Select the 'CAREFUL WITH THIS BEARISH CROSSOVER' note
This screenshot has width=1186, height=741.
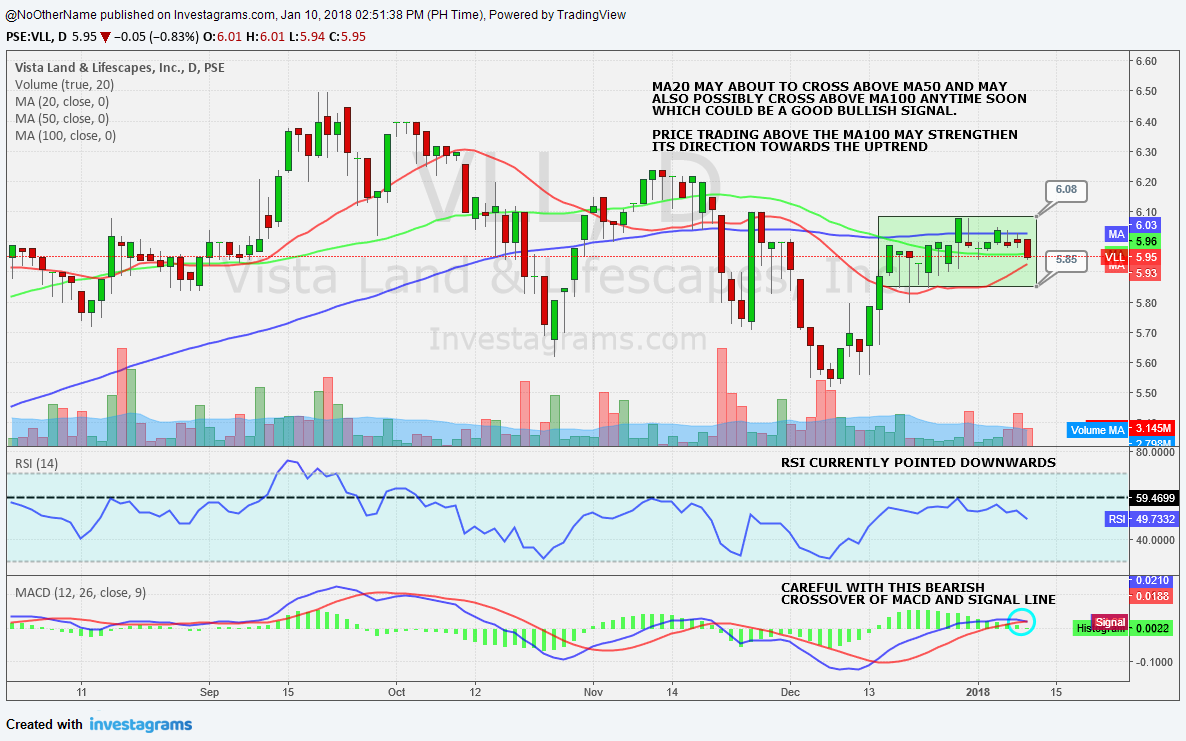pyautogui.click(x=918, y=594)
